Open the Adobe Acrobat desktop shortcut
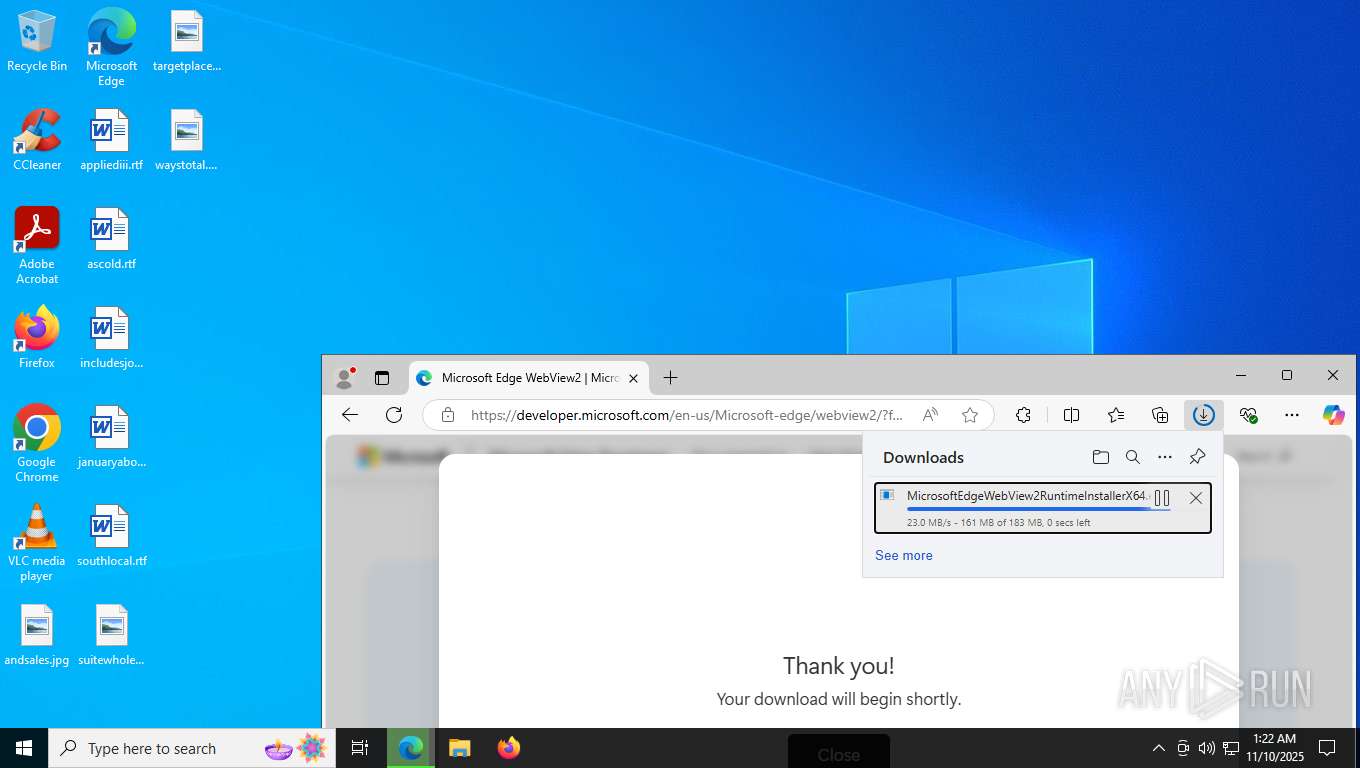1360x768 pixels. (x=37, y=246)
